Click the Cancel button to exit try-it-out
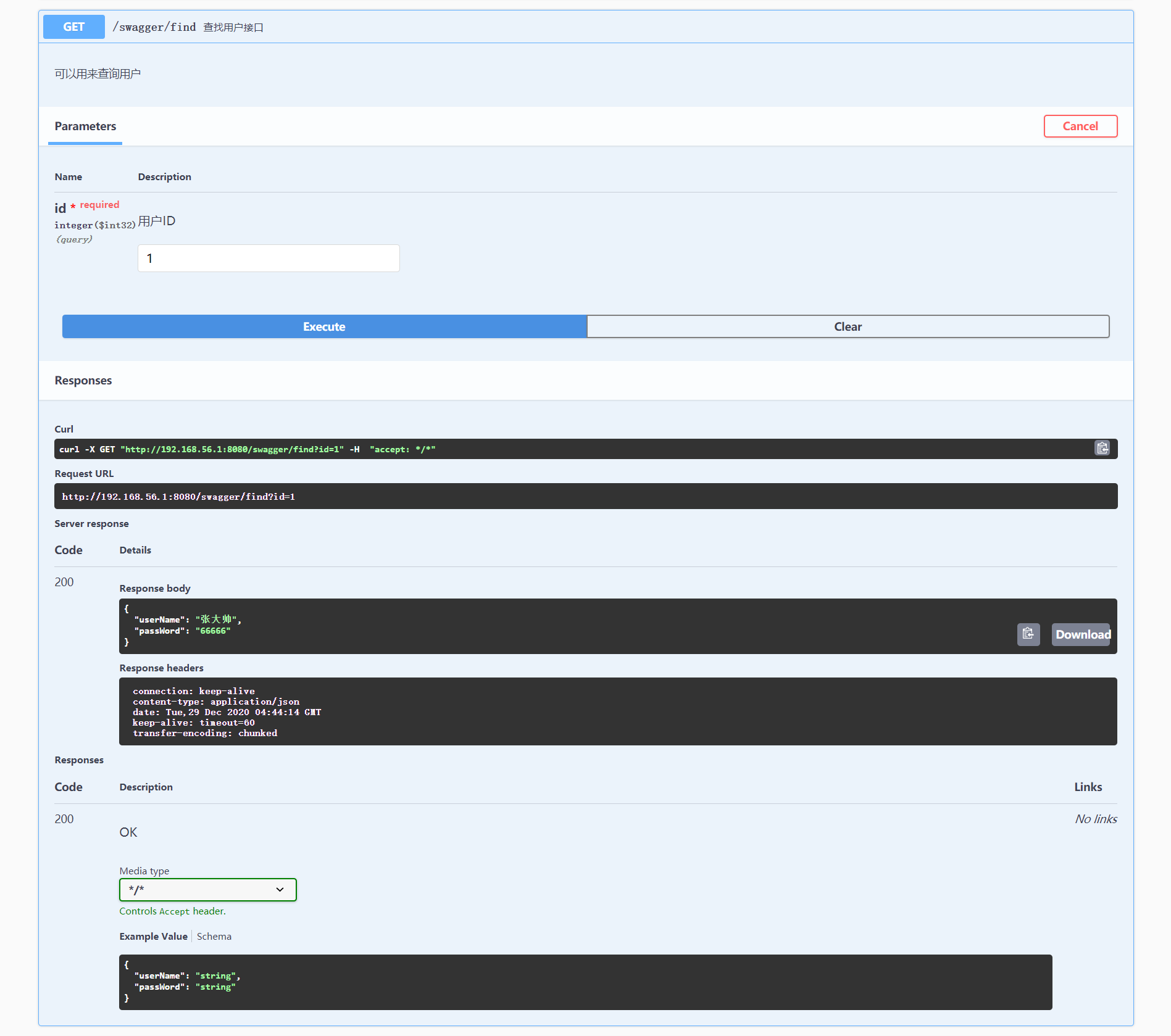1171x1036 pixels. [x=1080, y=126]
